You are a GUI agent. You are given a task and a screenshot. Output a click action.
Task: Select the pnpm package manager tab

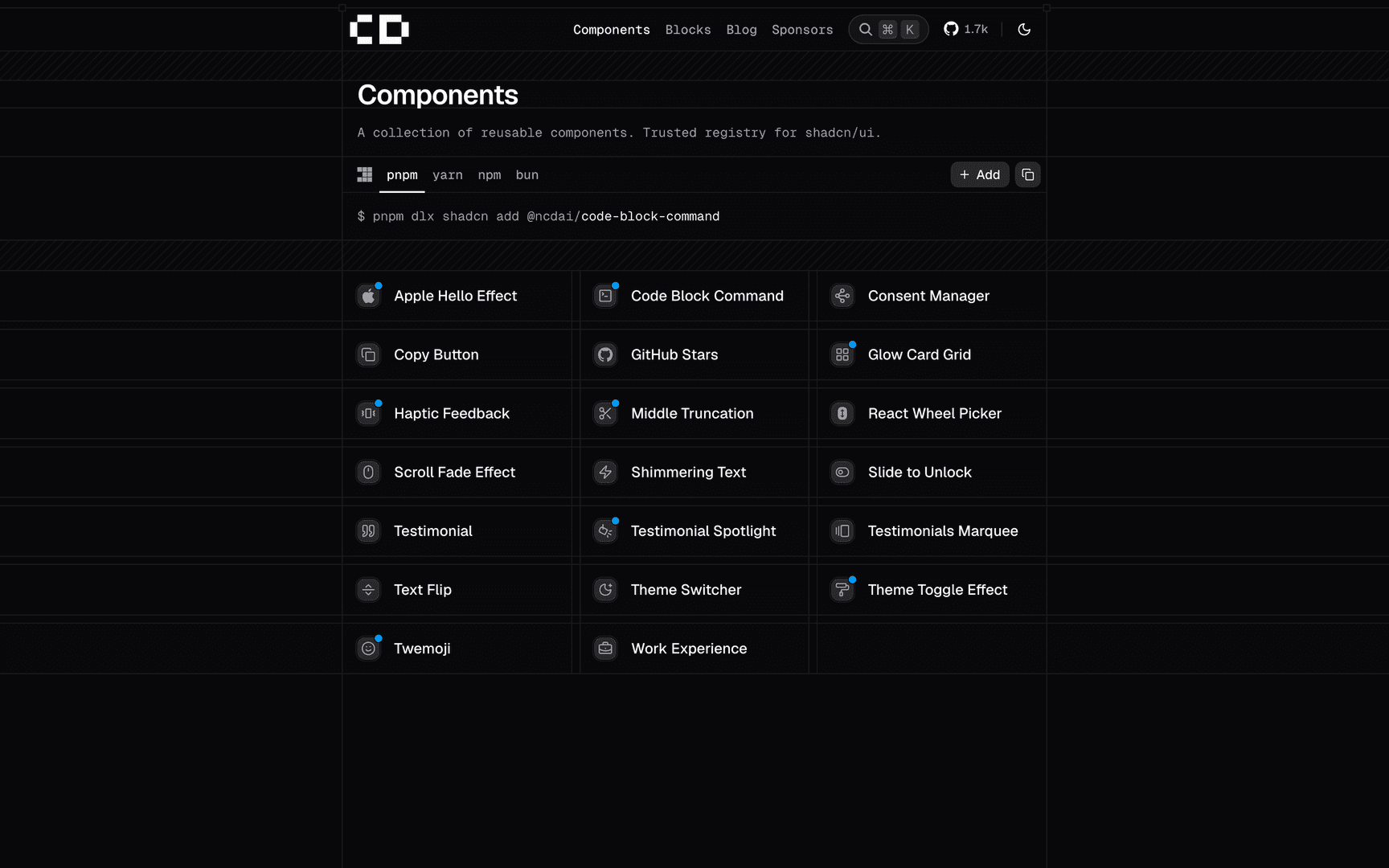click(x=402, y=174)
